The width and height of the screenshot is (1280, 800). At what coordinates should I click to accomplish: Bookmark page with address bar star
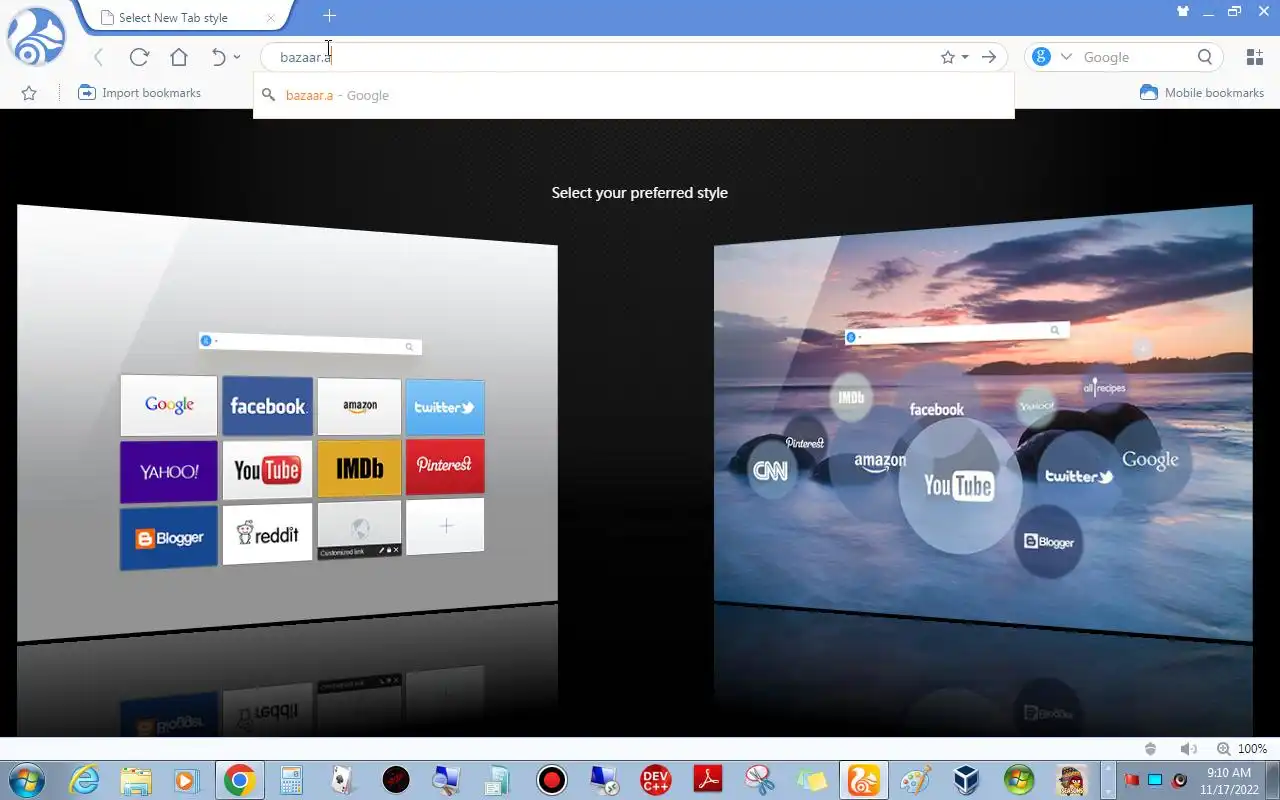[x=948, y=57]
